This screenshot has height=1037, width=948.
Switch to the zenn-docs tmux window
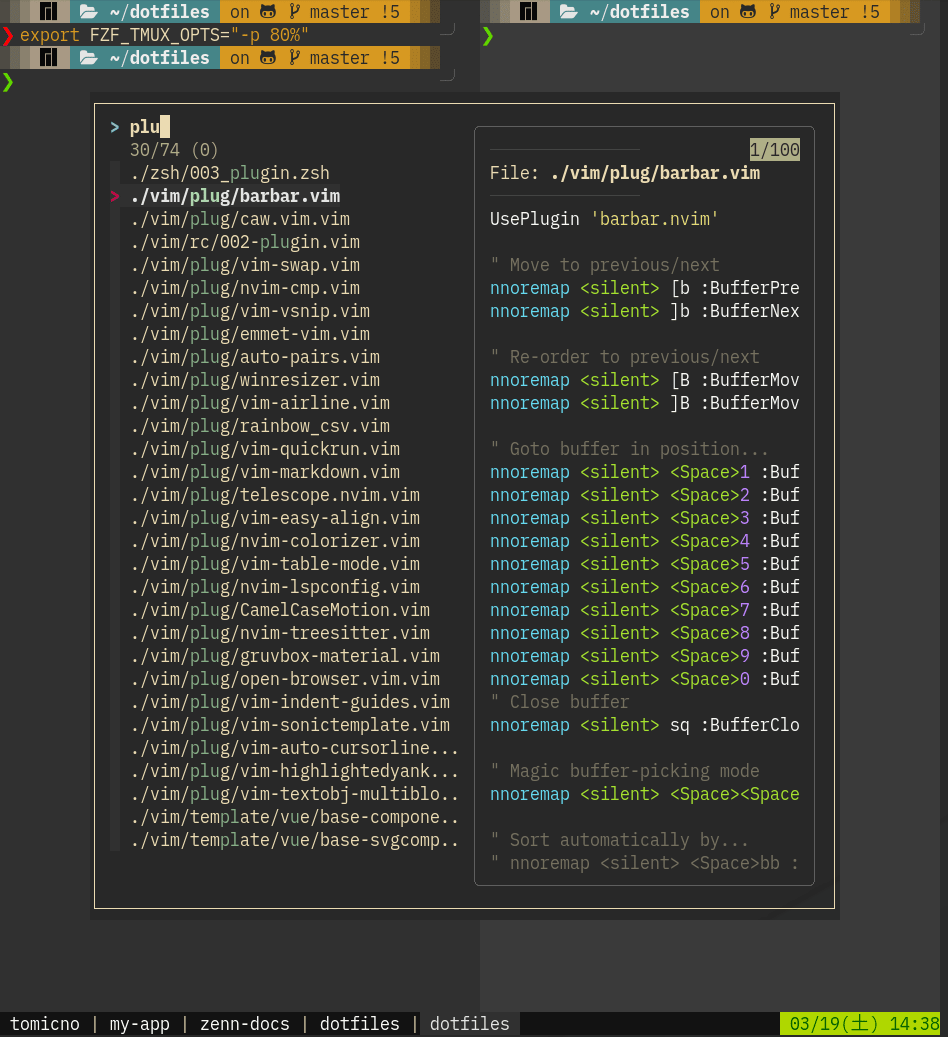pyautogui.click(x=245, y=1024)
